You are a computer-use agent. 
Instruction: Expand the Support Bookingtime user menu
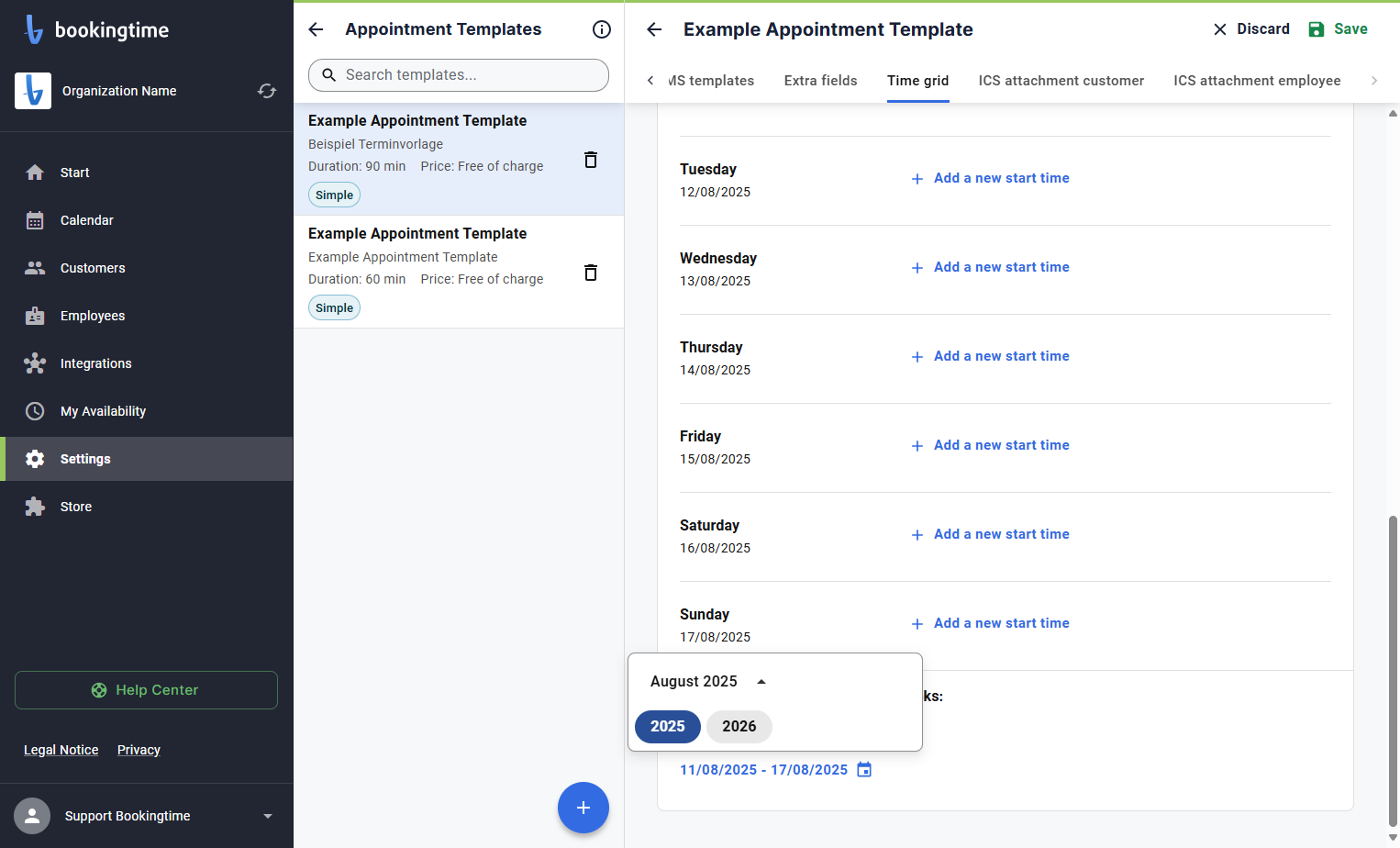[268, 816]
